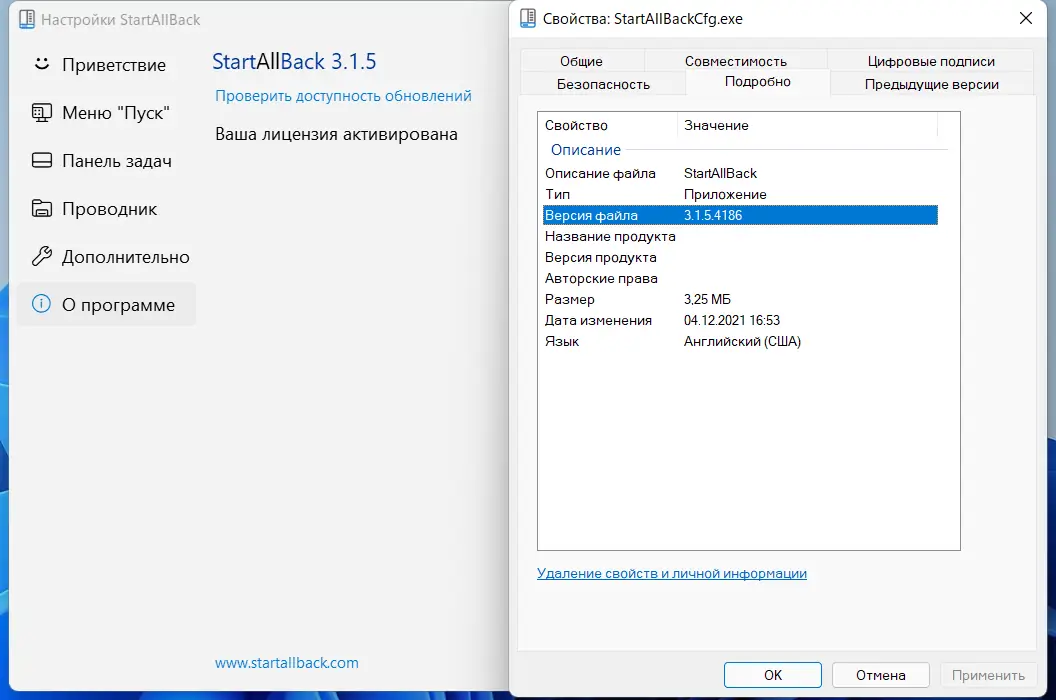Click the value Английский (США)
1056x700 pixels.
coord(742,342)
